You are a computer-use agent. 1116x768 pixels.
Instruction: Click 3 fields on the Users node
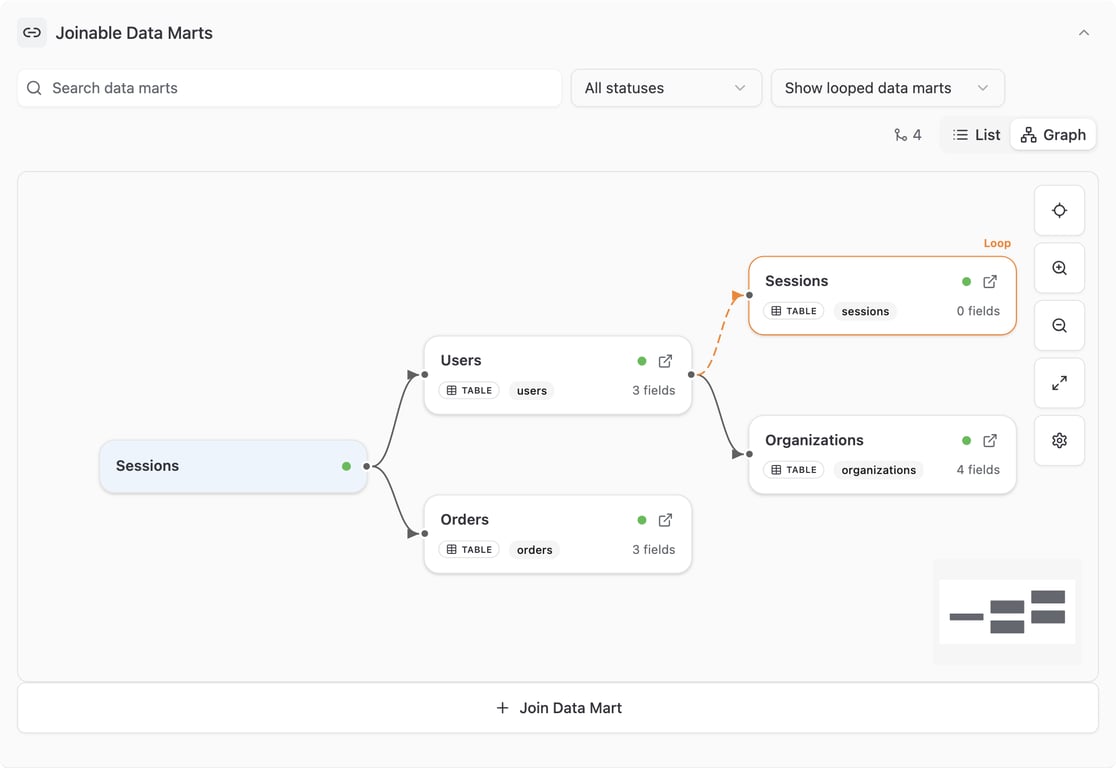pyautogui.click(x=653, y=391)
